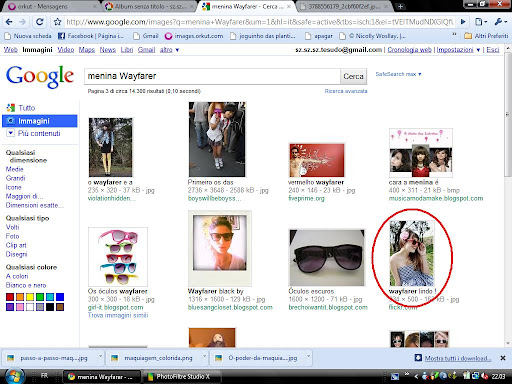Go forward with the browser forward arrow
This screenshot has width=512, height=384.
tap(22, 22)
